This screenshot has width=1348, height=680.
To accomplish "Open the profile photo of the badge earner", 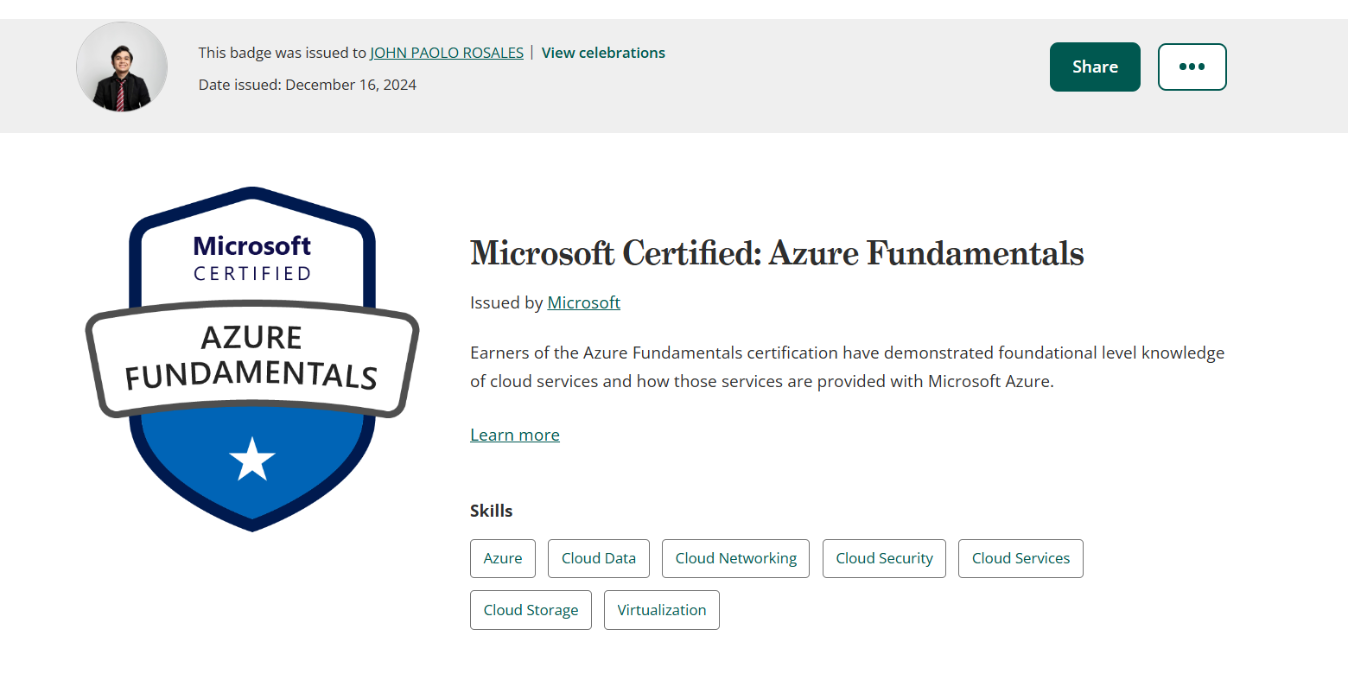I will pos(121,66).
